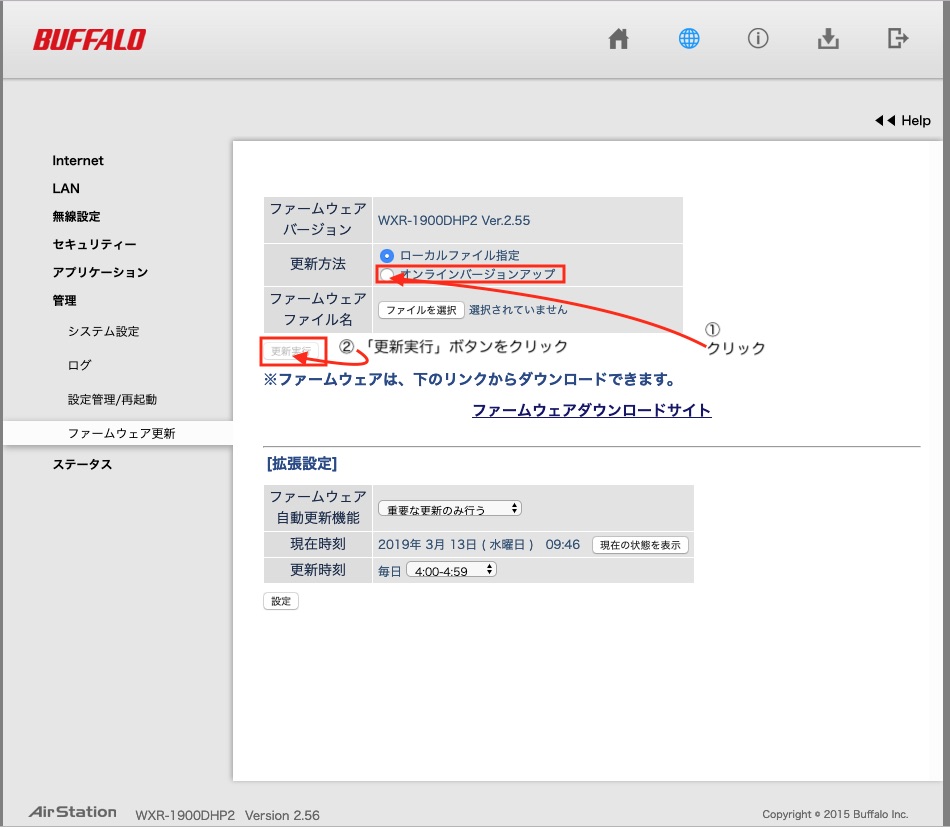
Task: Open the information circle icon
Action: tap(758, 39)
